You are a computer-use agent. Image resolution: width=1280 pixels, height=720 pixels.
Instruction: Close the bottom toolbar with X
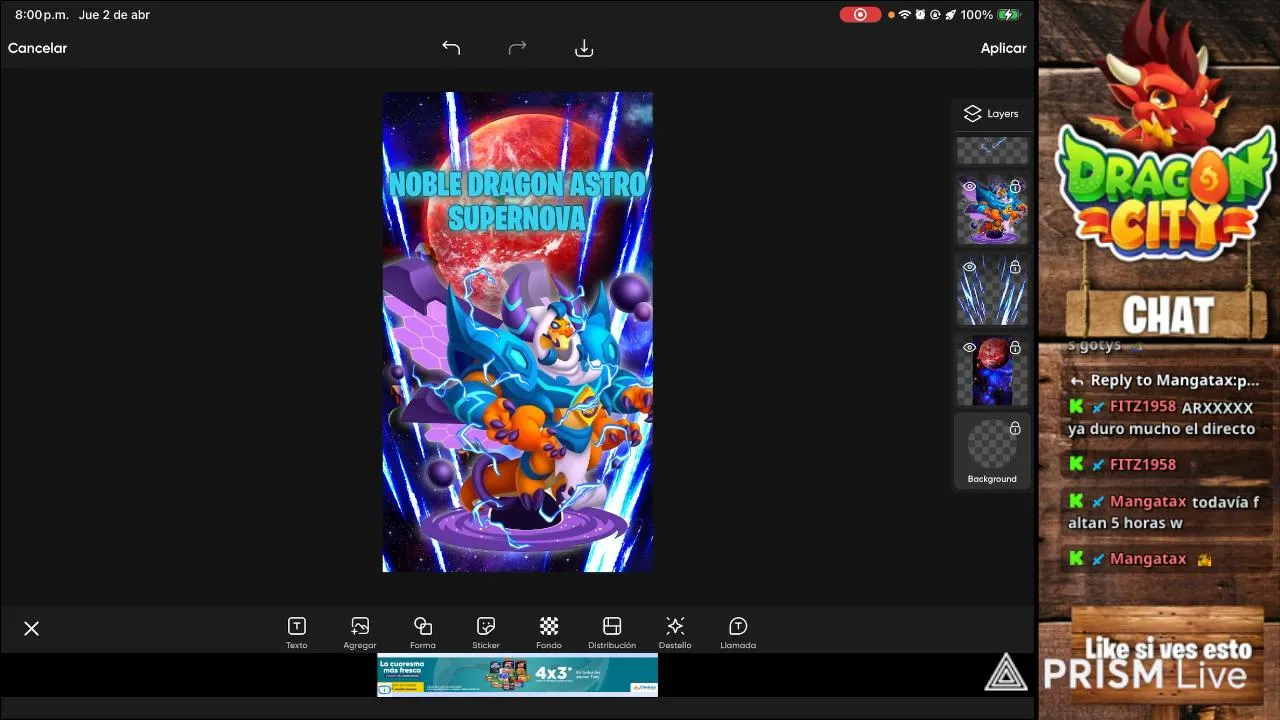(x=32, y=628)
